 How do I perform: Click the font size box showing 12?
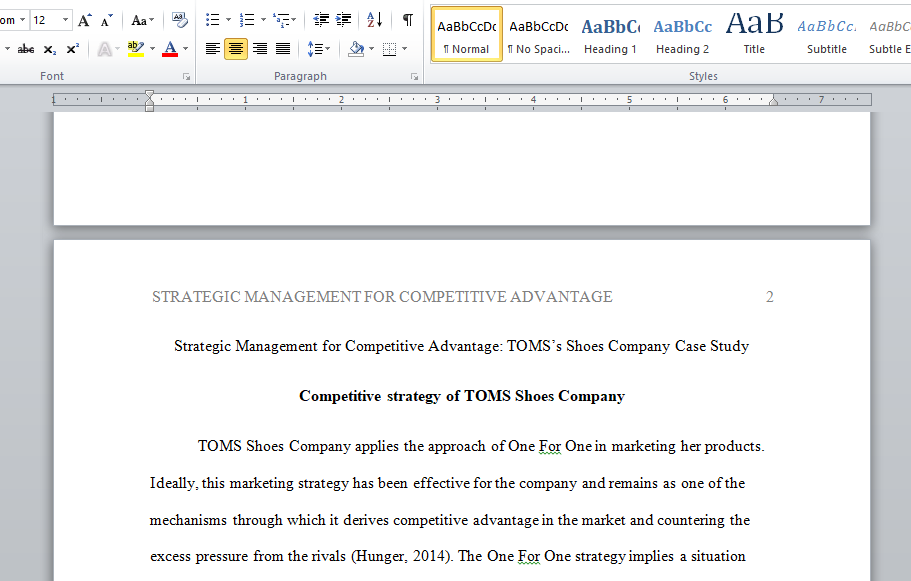[44, 20]
